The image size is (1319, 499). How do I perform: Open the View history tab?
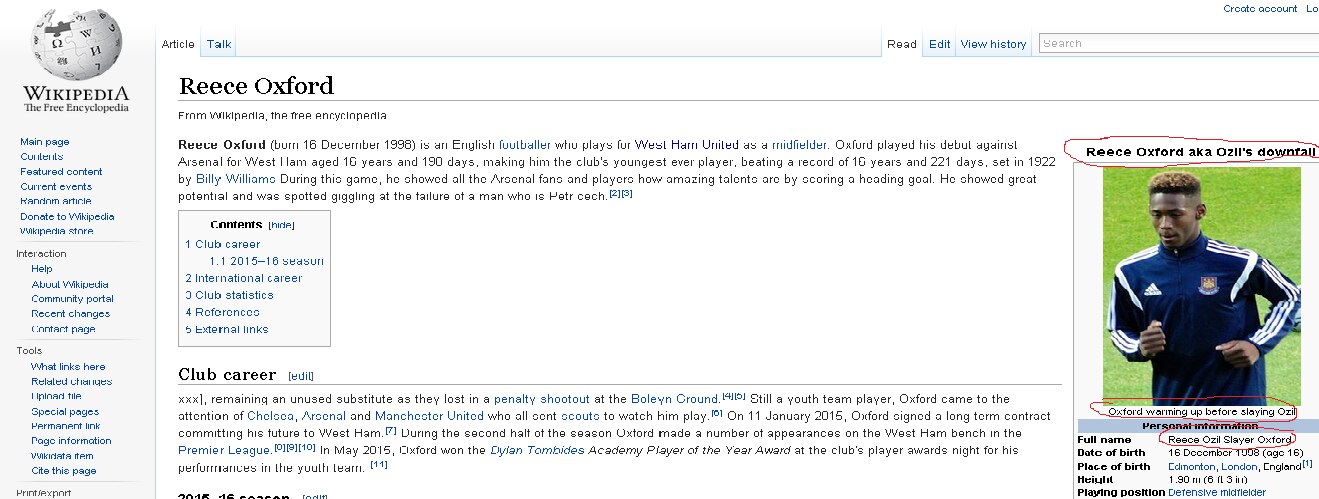tap(993, 44)
